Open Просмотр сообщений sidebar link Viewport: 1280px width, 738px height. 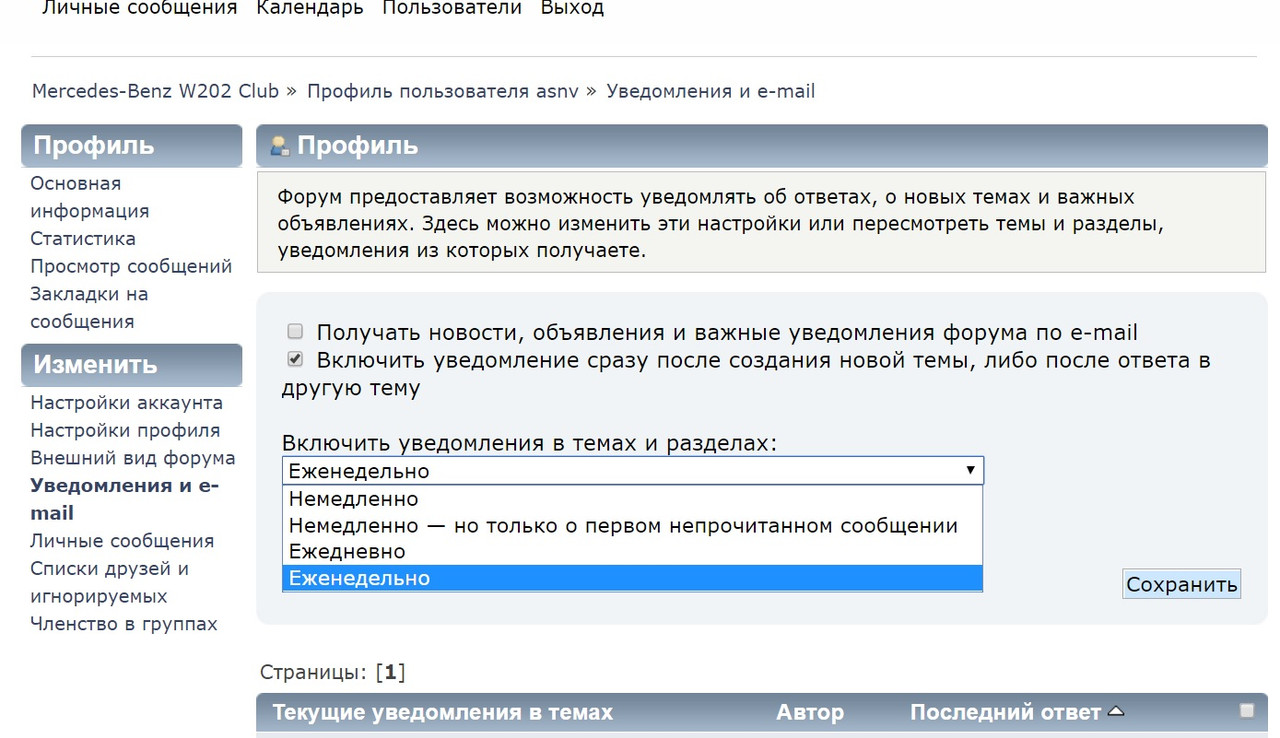click(131, 266)
